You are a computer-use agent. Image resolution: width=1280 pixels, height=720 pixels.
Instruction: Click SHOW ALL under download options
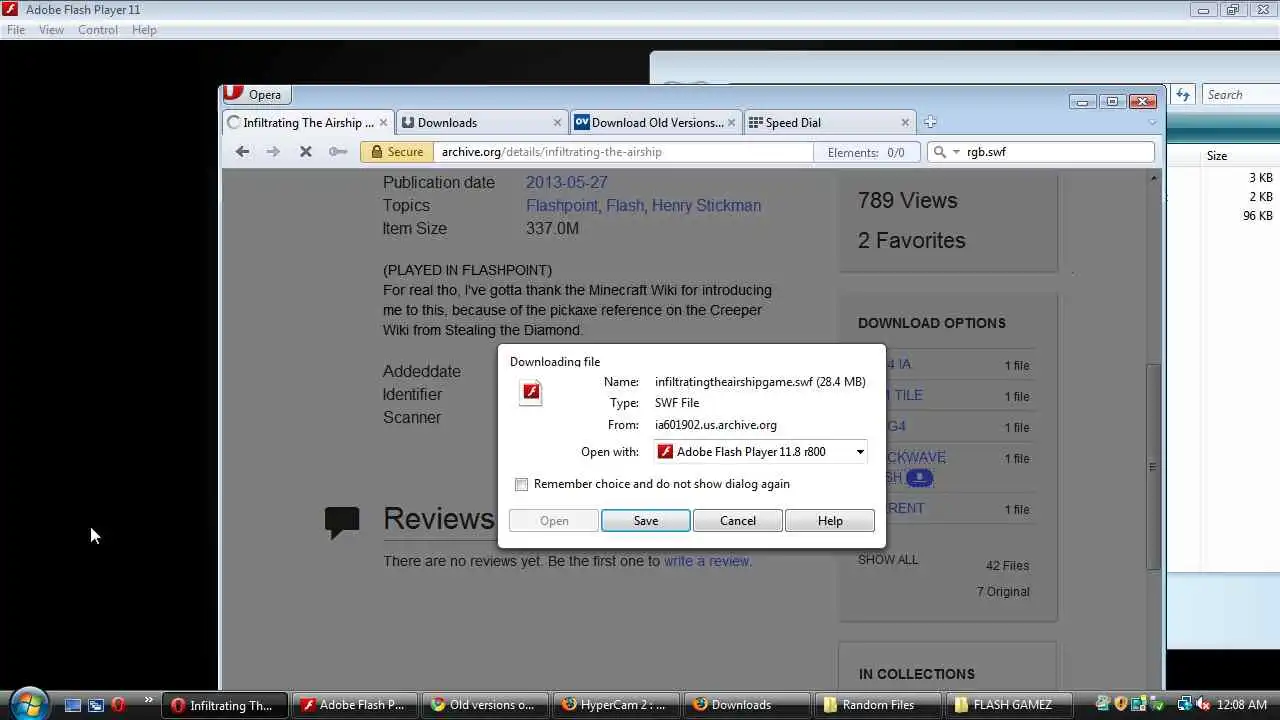tap(888, 560)
